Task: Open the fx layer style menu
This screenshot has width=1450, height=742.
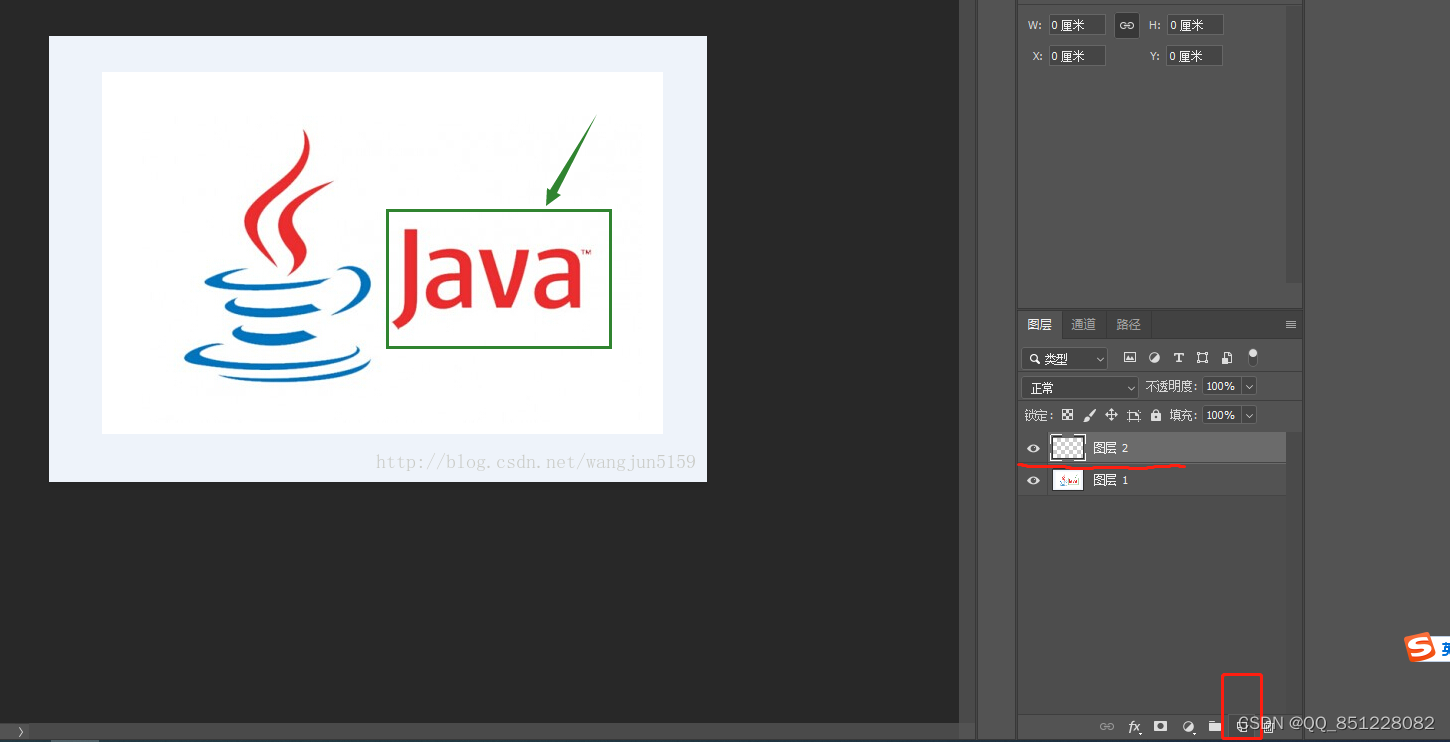Action: (x=1135, y=727)
